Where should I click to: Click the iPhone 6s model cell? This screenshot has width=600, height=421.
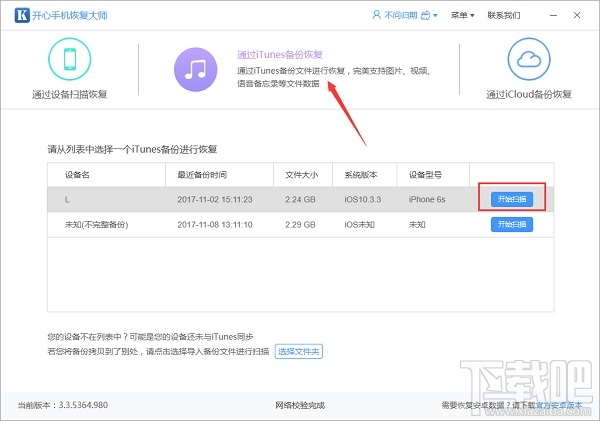[427, 199]
